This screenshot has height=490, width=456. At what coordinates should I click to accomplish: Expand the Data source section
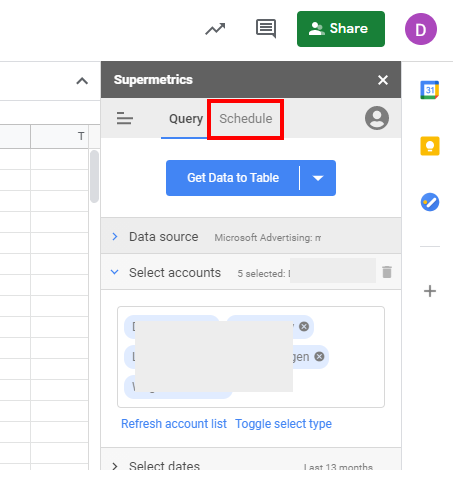[x=115, y=237]
